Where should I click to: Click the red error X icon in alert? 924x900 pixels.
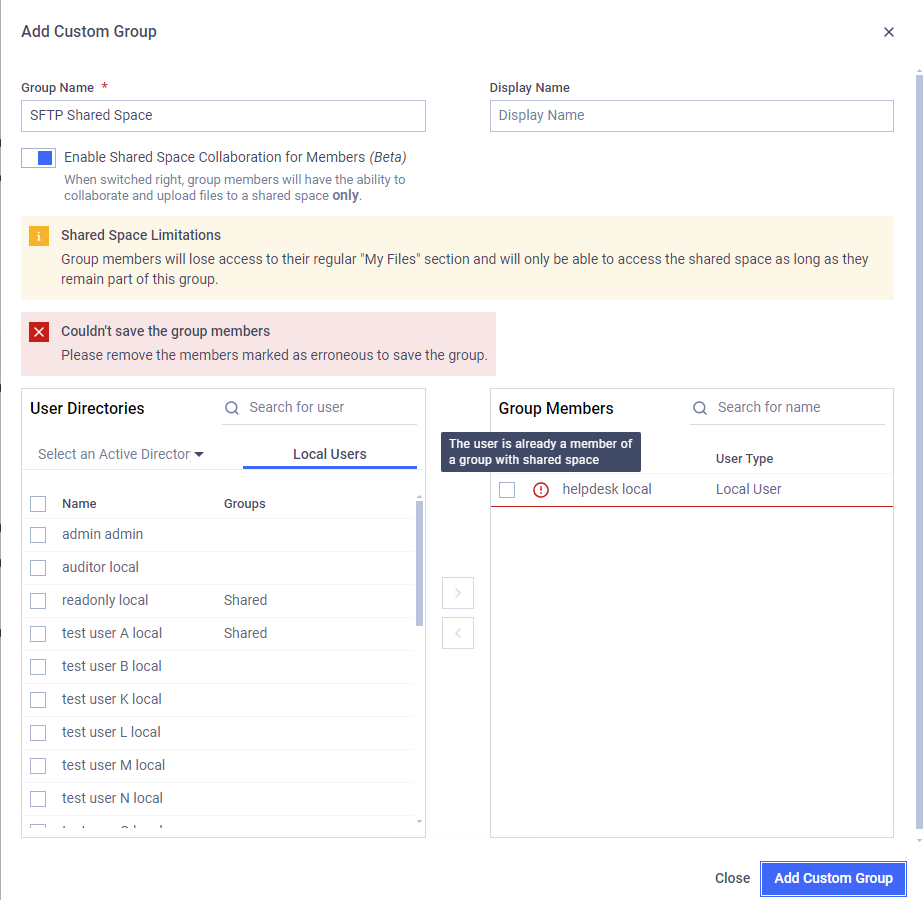click(x=39, y=332)
